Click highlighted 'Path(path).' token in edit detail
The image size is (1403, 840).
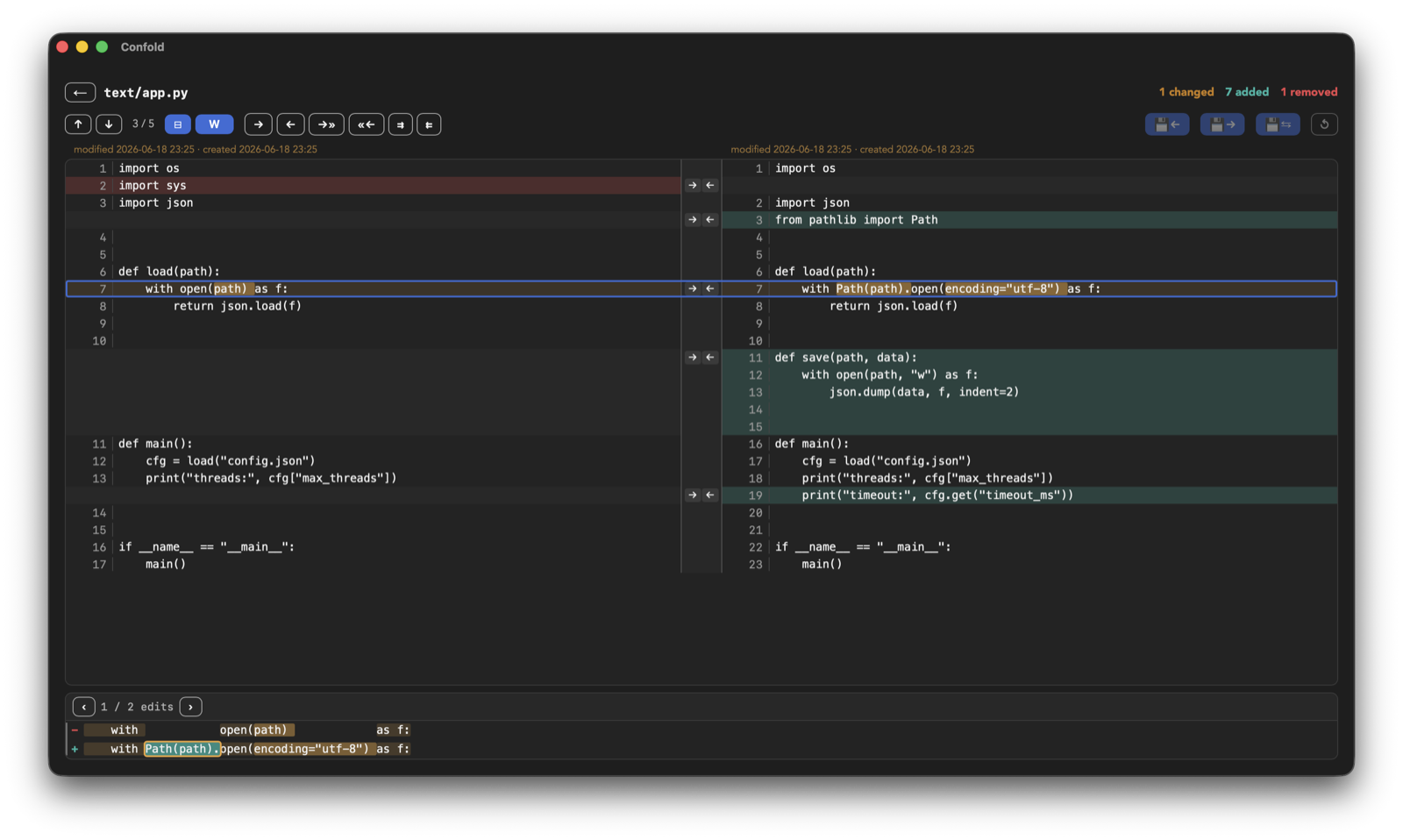182,749
